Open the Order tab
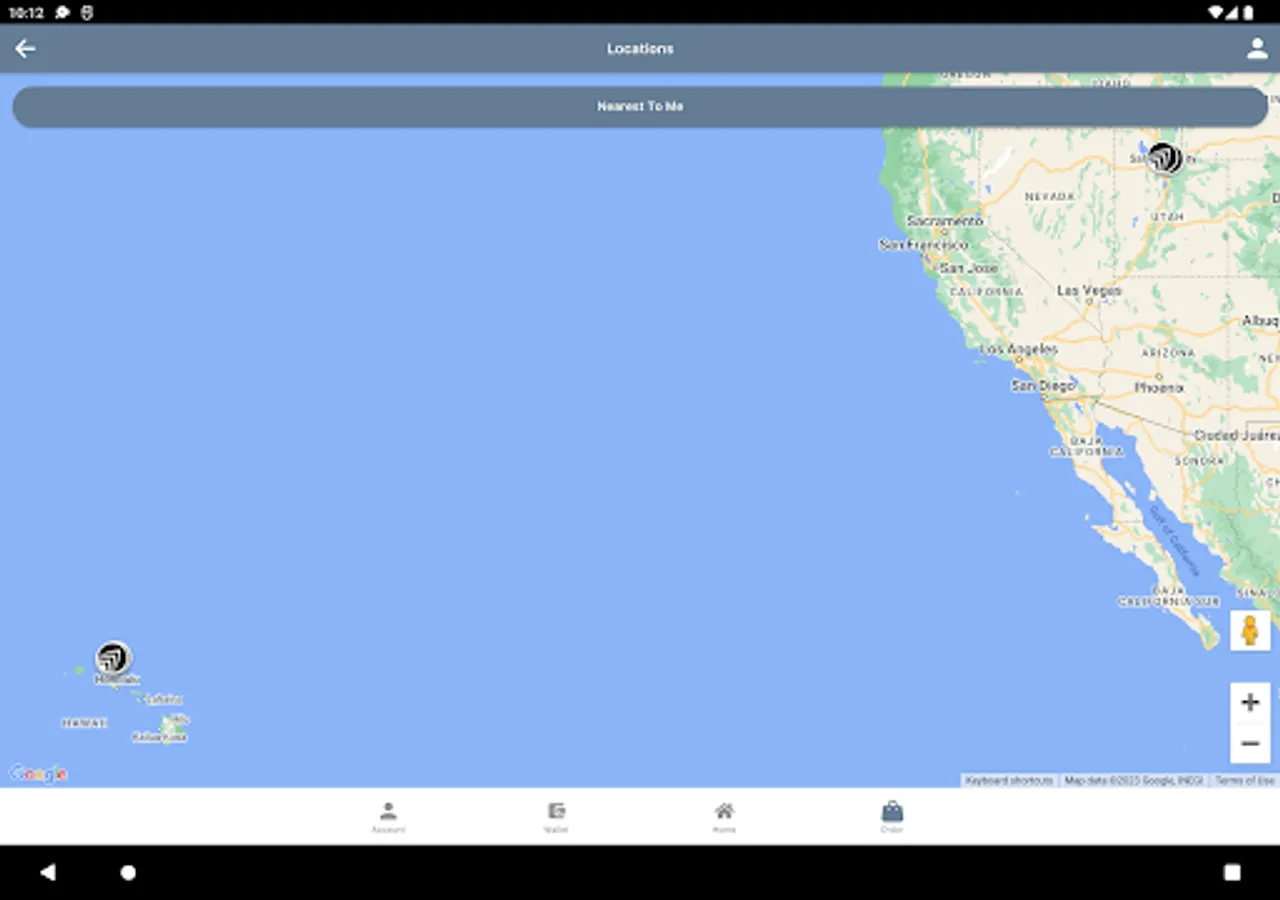1280x900 pixels. click(x=892, y=817)
